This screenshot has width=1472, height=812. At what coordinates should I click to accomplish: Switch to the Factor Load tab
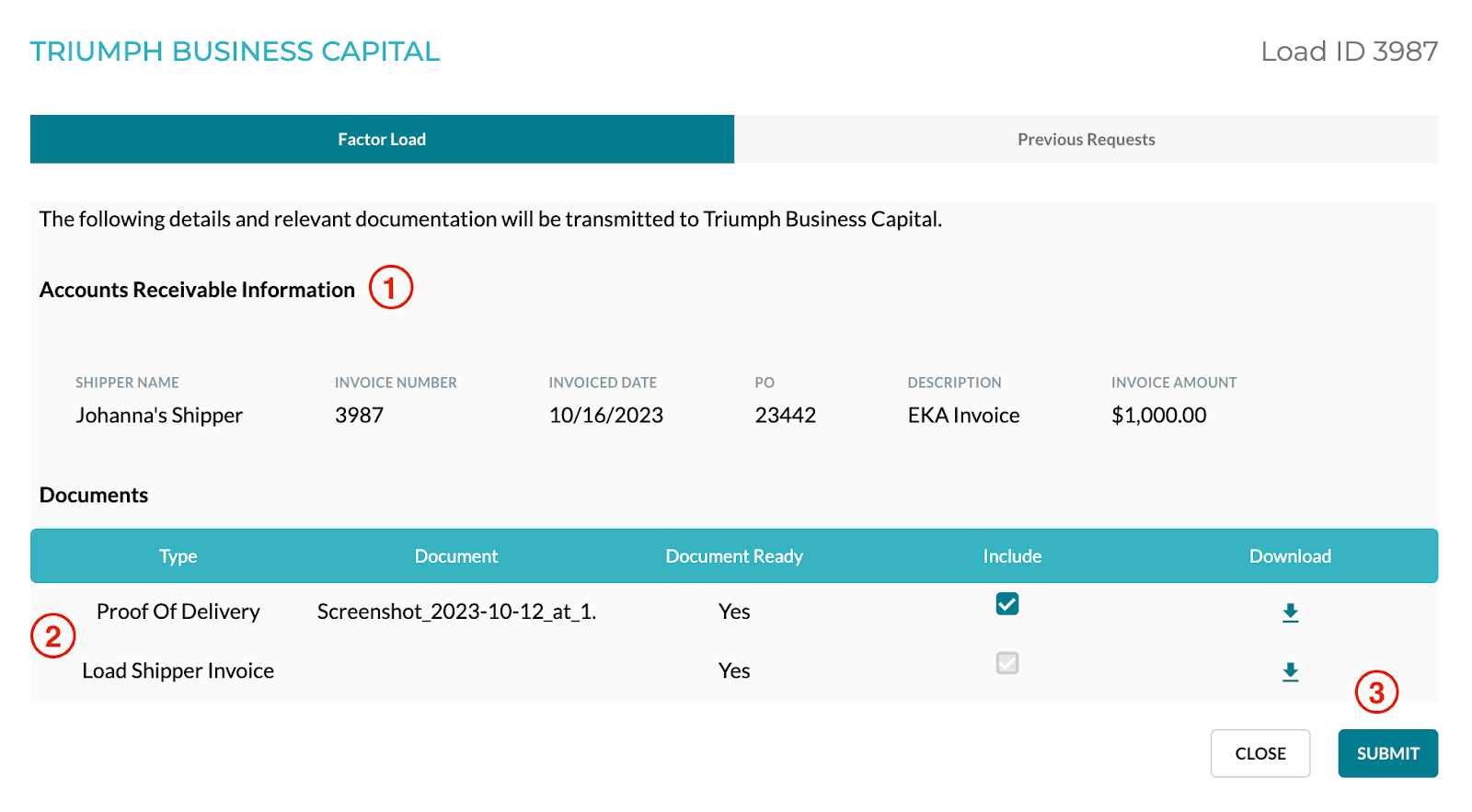click(382, 140)
